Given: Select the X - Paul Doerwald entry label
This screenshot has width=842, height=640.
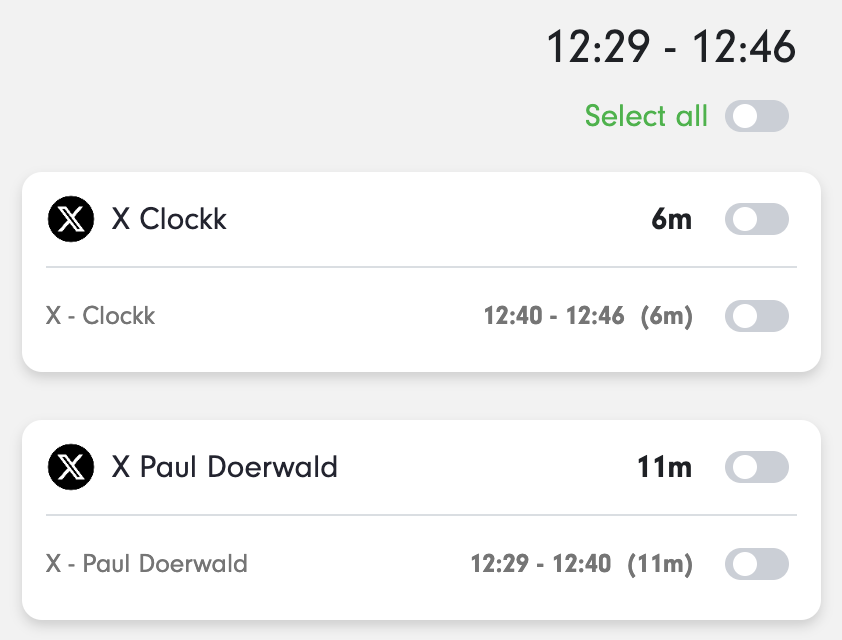Looking at the screenshot, I should tap(147, 564).
